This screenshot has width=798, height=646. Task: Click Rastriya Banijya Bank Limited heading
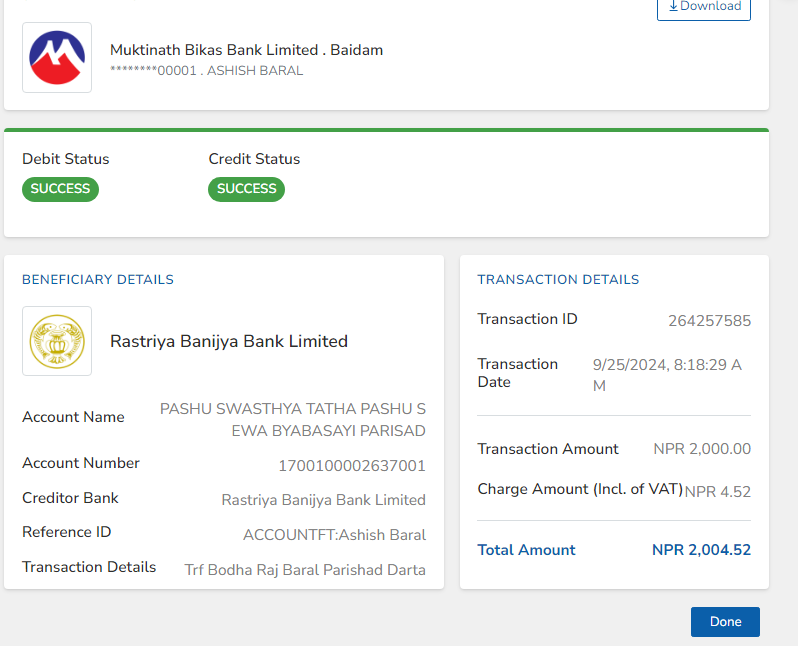[x=229, y=341]
